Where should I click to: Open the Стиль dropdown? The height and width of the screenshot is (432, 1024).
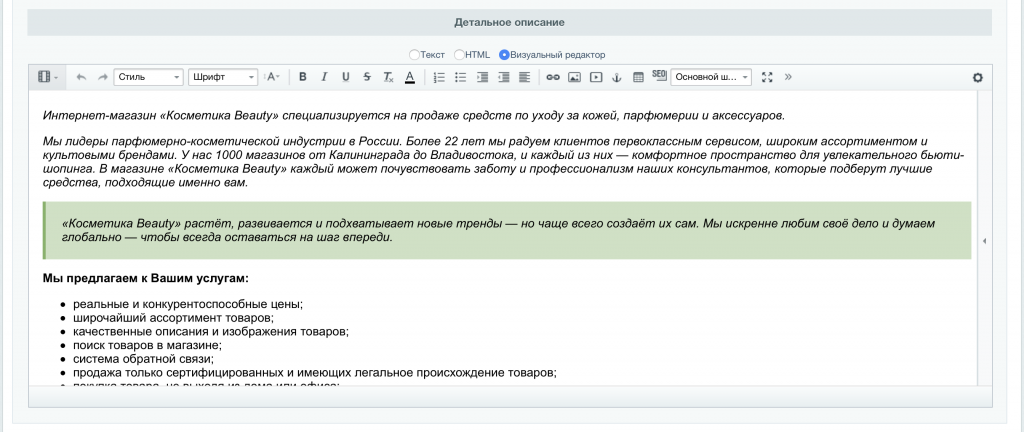[x=149, y=77]
